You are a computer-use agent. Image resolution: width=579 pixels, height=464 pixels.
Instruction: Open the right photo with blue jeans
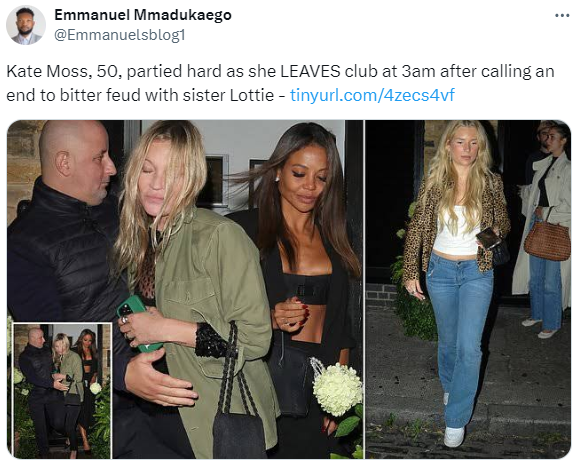coord(468,289)
